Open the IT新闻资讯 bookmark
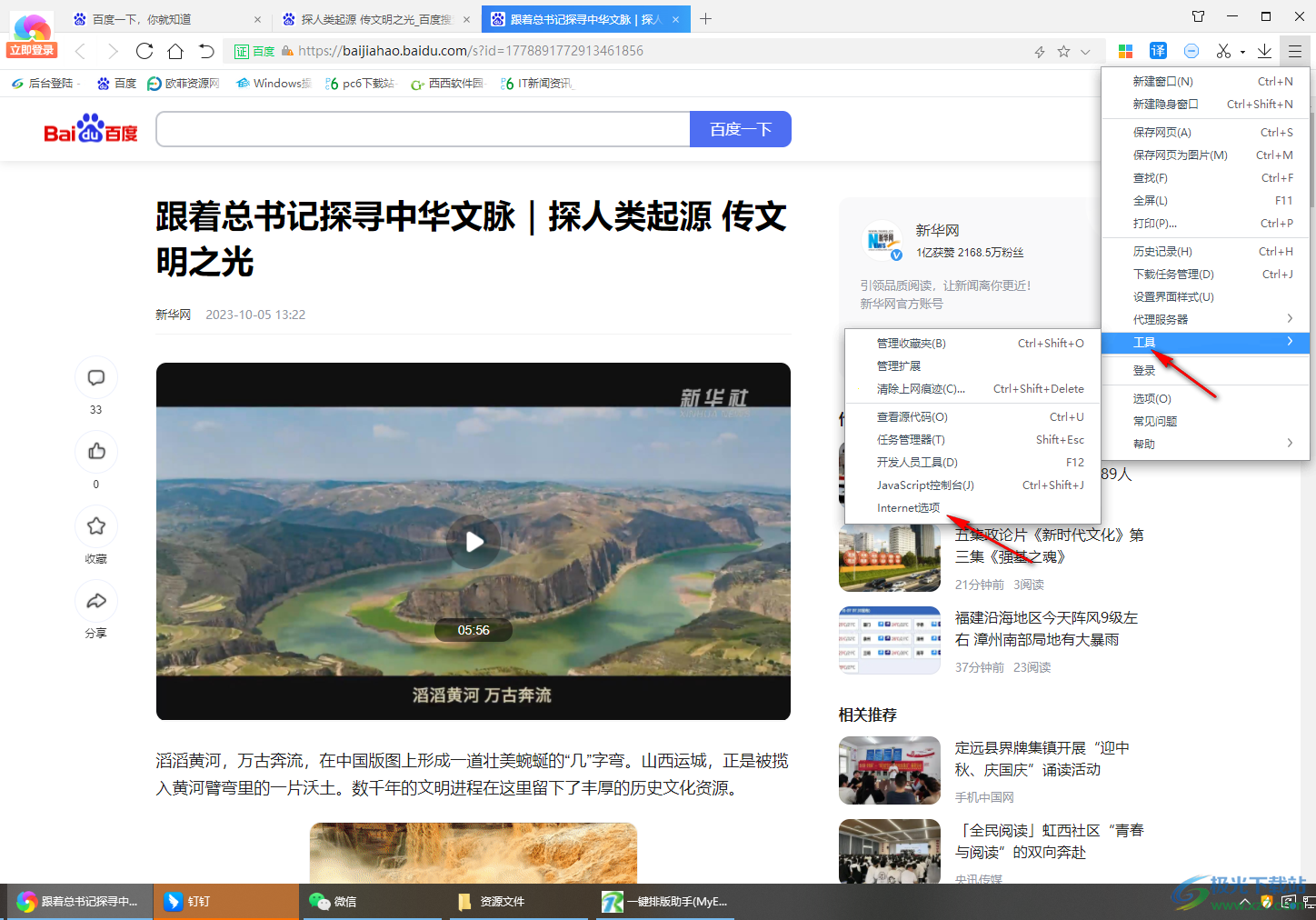 click(536, 84)
